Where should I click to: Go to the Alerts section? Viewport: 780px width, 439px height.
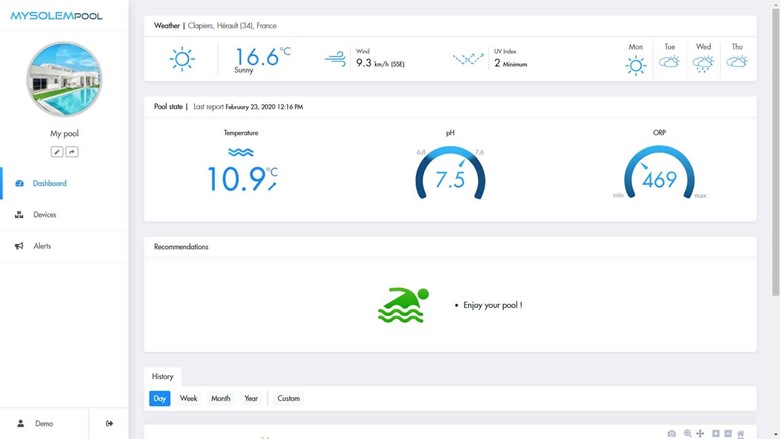[42, 246]
